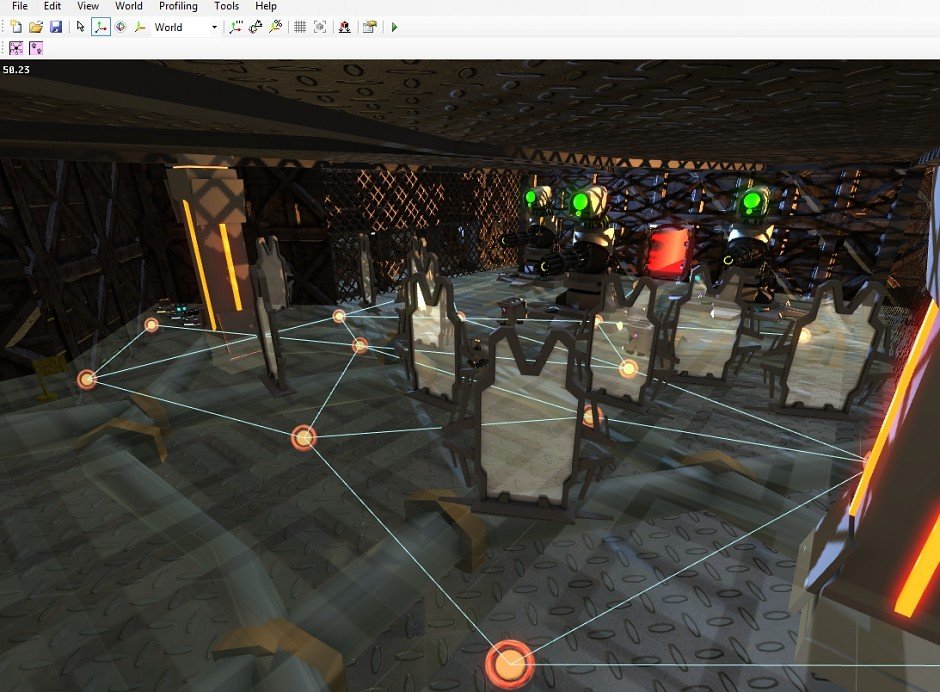The image size is (940, 692).
Task: Click the waypoint graph icon in second toolbar
Action: pos(16,48)
